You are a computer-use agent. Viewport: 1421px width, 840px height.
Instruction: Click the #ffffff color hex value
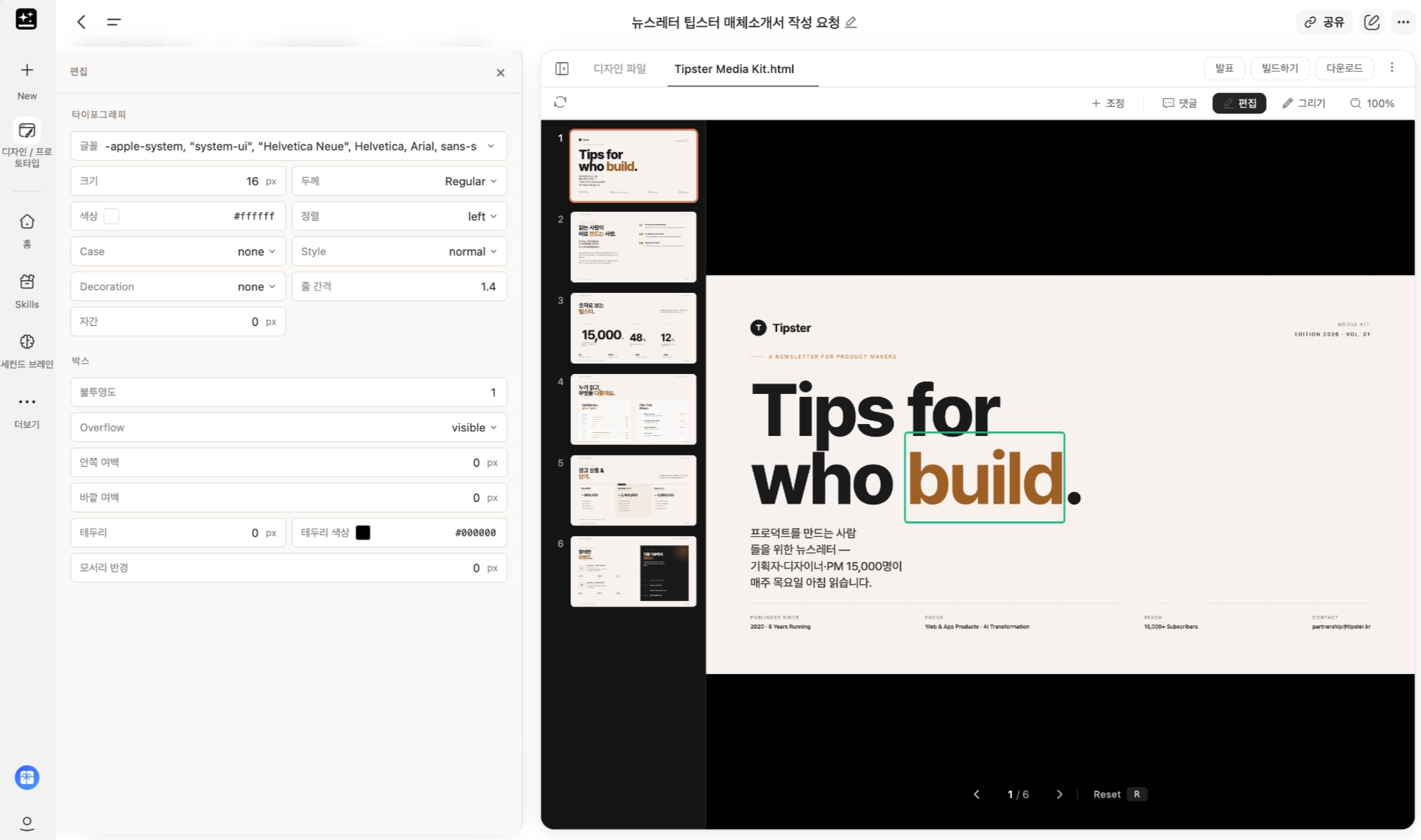pos(254,216)
